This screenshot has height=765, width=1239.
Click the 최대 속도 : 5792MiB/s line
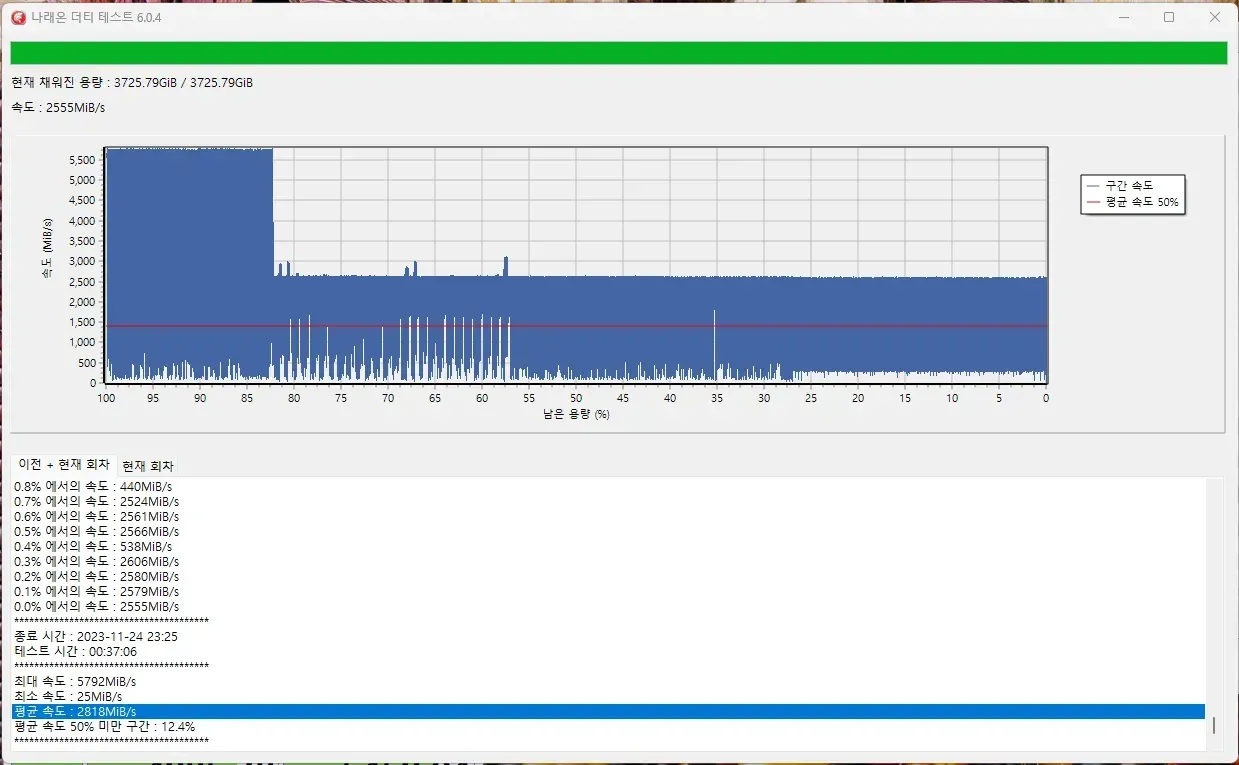[75, 681]
